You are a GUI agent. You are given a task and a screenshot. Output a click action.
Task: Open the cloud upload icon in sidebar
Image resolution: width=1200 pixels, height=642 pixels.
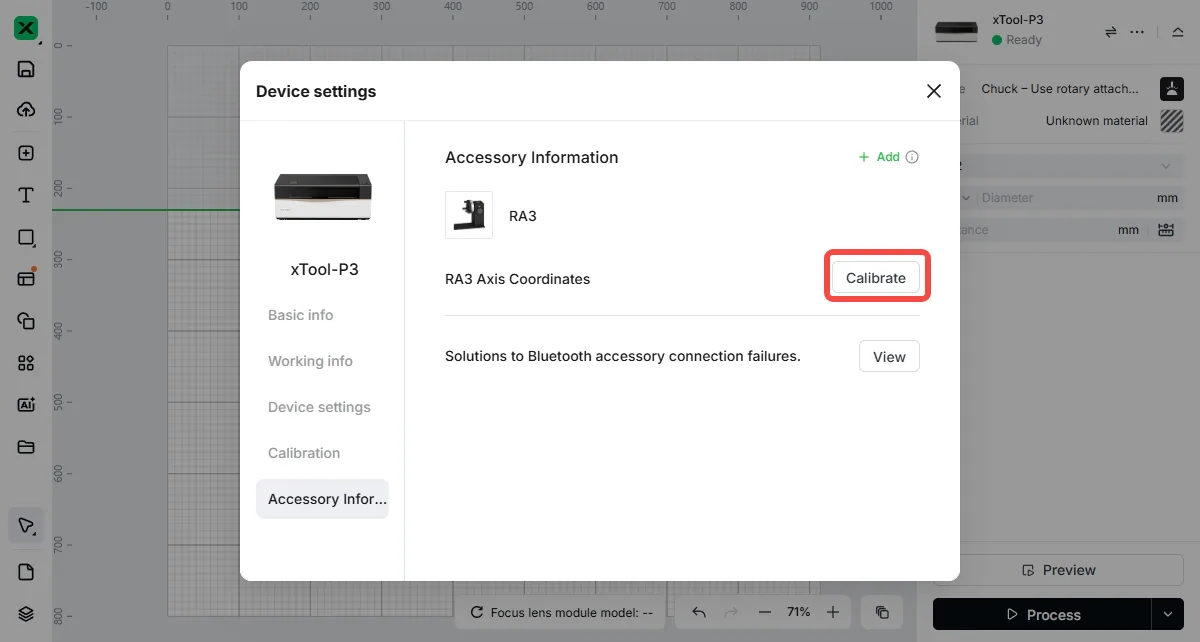click(x=26, y=110)
